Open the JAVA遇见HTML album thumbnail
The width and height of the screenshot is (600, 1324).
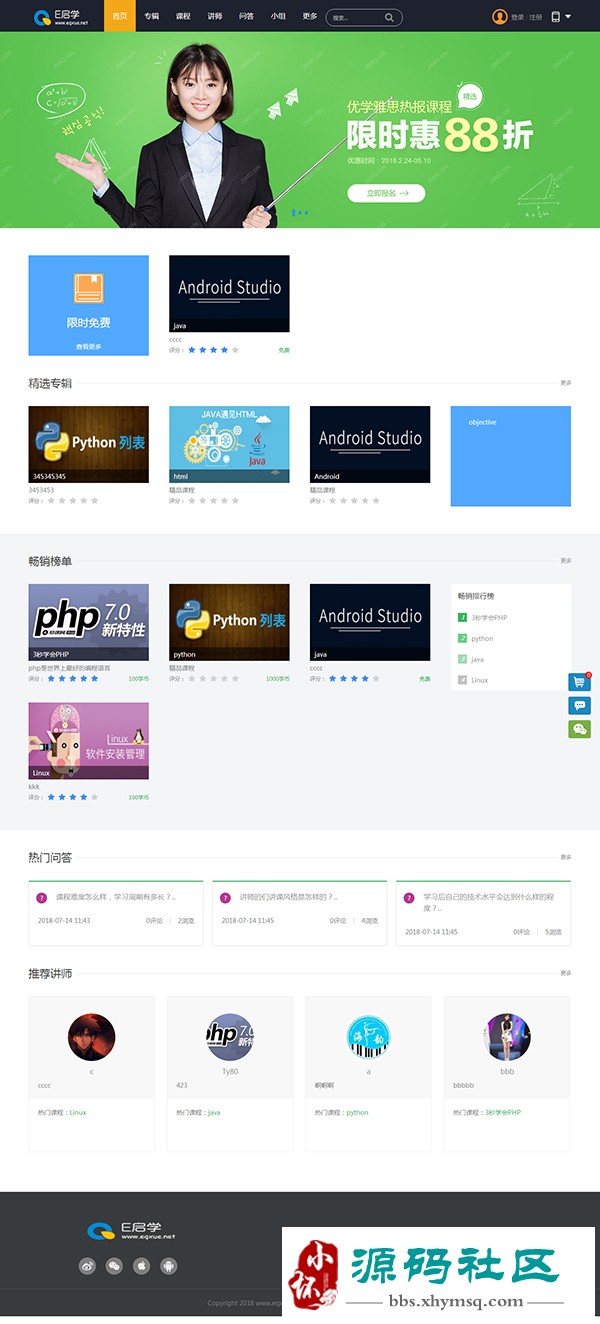pyautogui.click(x=229, y=444)
